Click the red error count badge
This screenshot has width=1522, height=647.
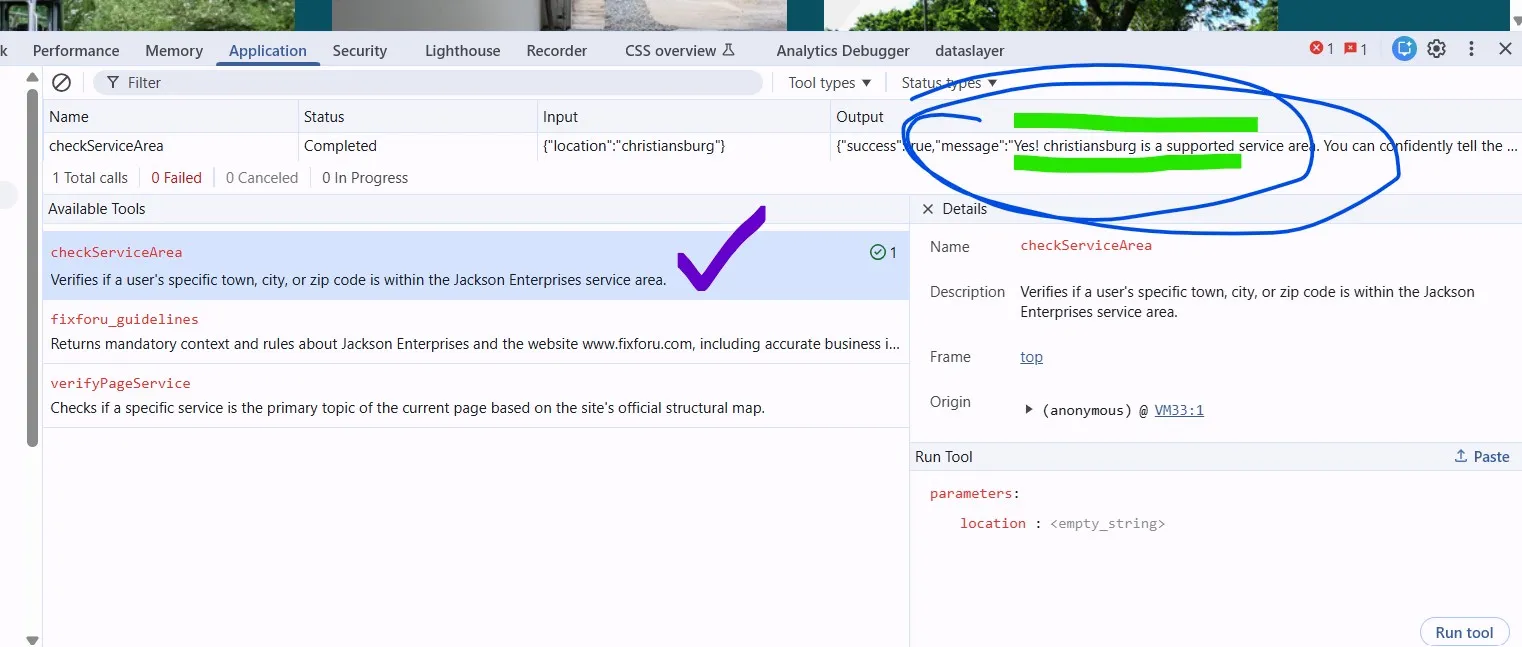click(x=1322, y=49)
